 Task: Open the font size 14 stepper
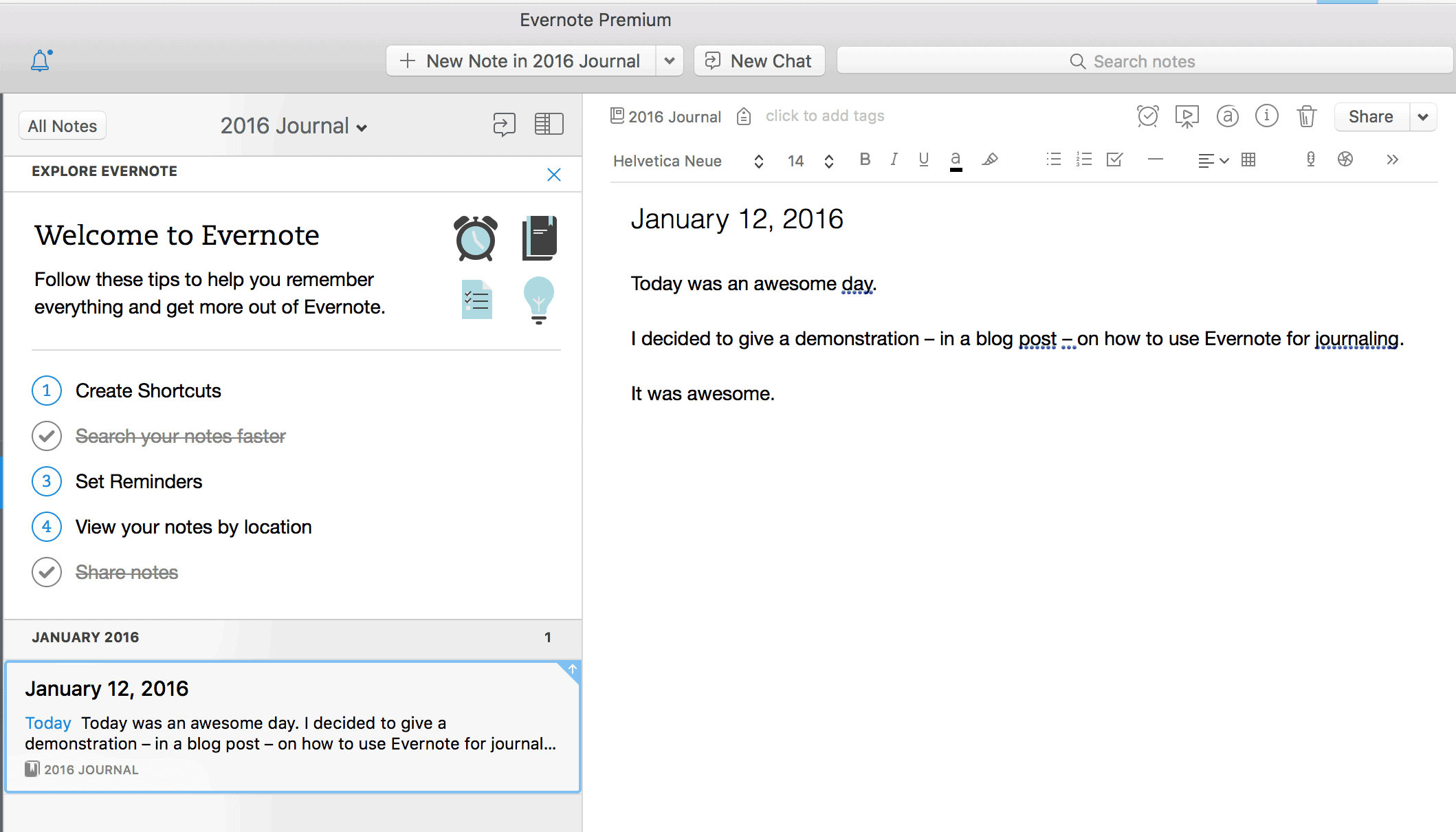pyautogui.click(x=810, y=161)
